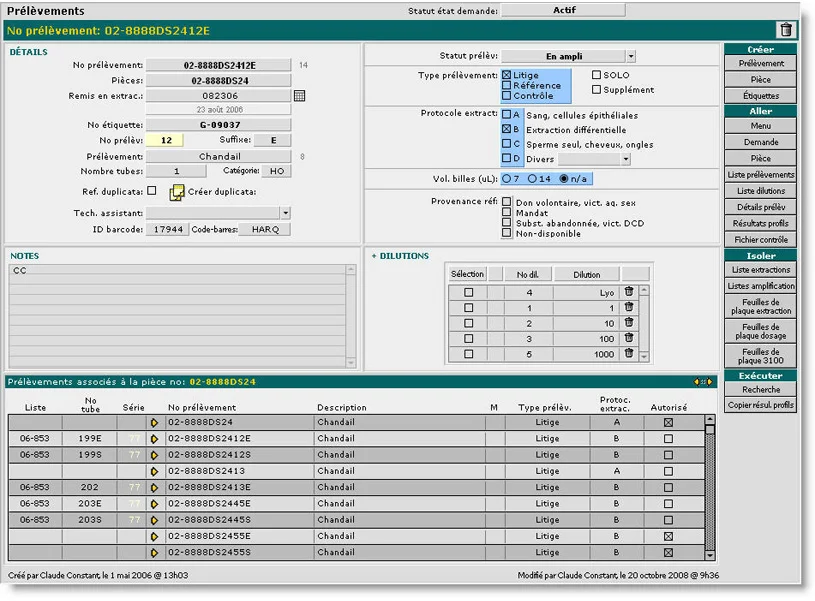Toggle protocol B Extraction différentielle checkbox
This screenshot has width=815, height=601.
[506, 129]
